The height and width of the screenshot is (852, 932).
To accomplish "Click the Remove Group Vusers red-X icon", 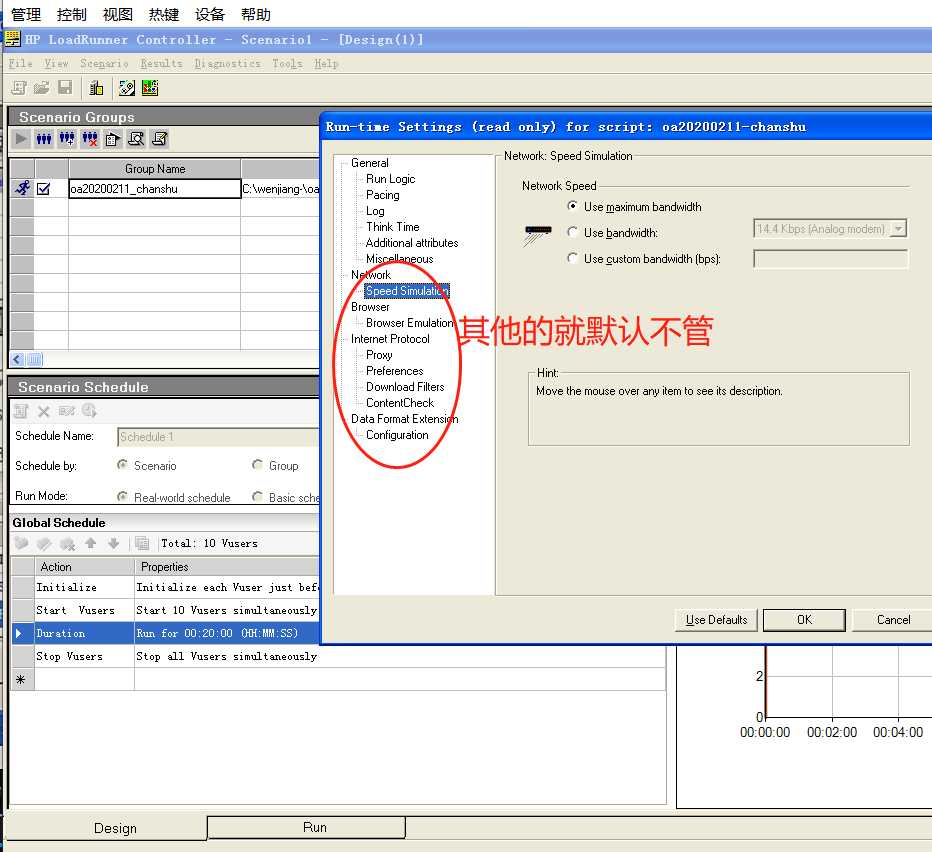I will 90,139.
